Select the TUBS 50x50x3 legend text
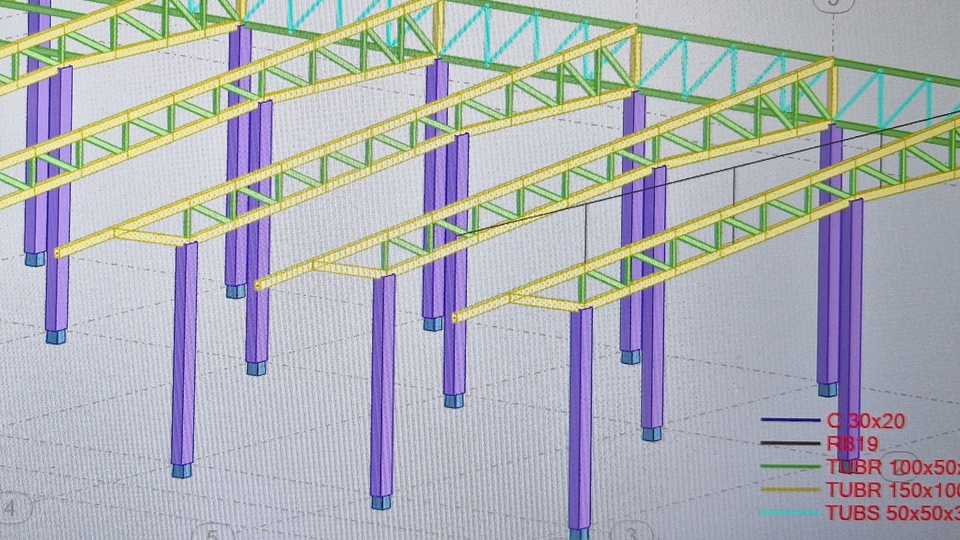The height and width of the screenshot is (540, 960). click(x=890, y=513)
